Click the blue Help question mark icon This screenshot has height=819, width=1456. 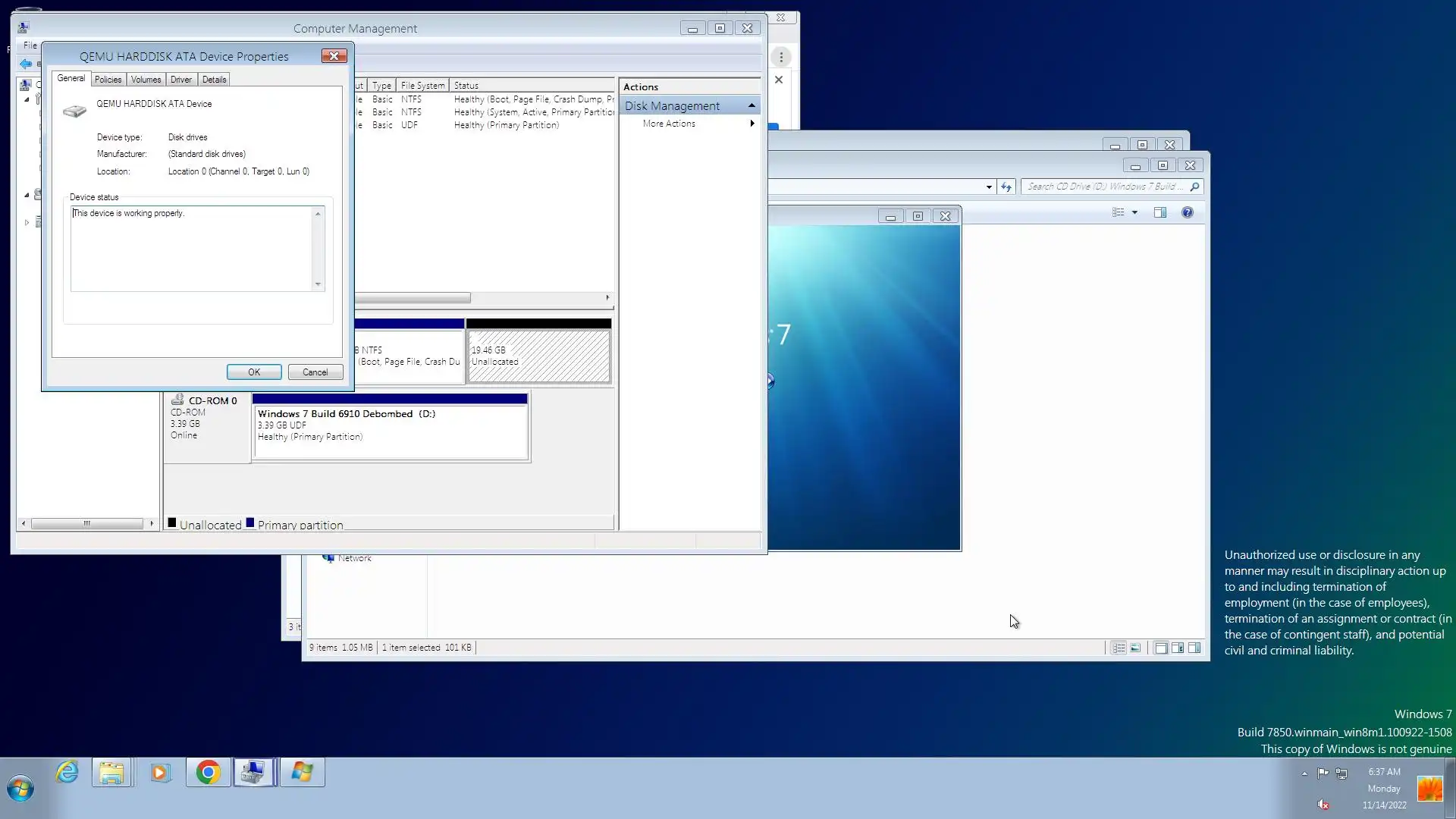tap(1188, 212)
